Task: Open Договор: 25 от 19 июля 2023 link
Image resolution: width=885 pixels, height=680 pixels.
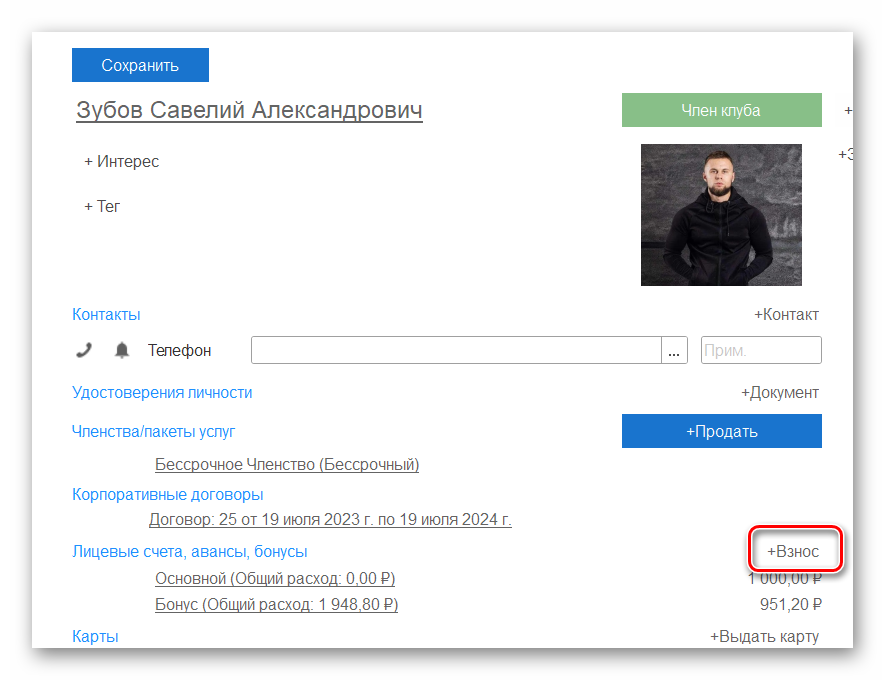Action: point(330,519)
